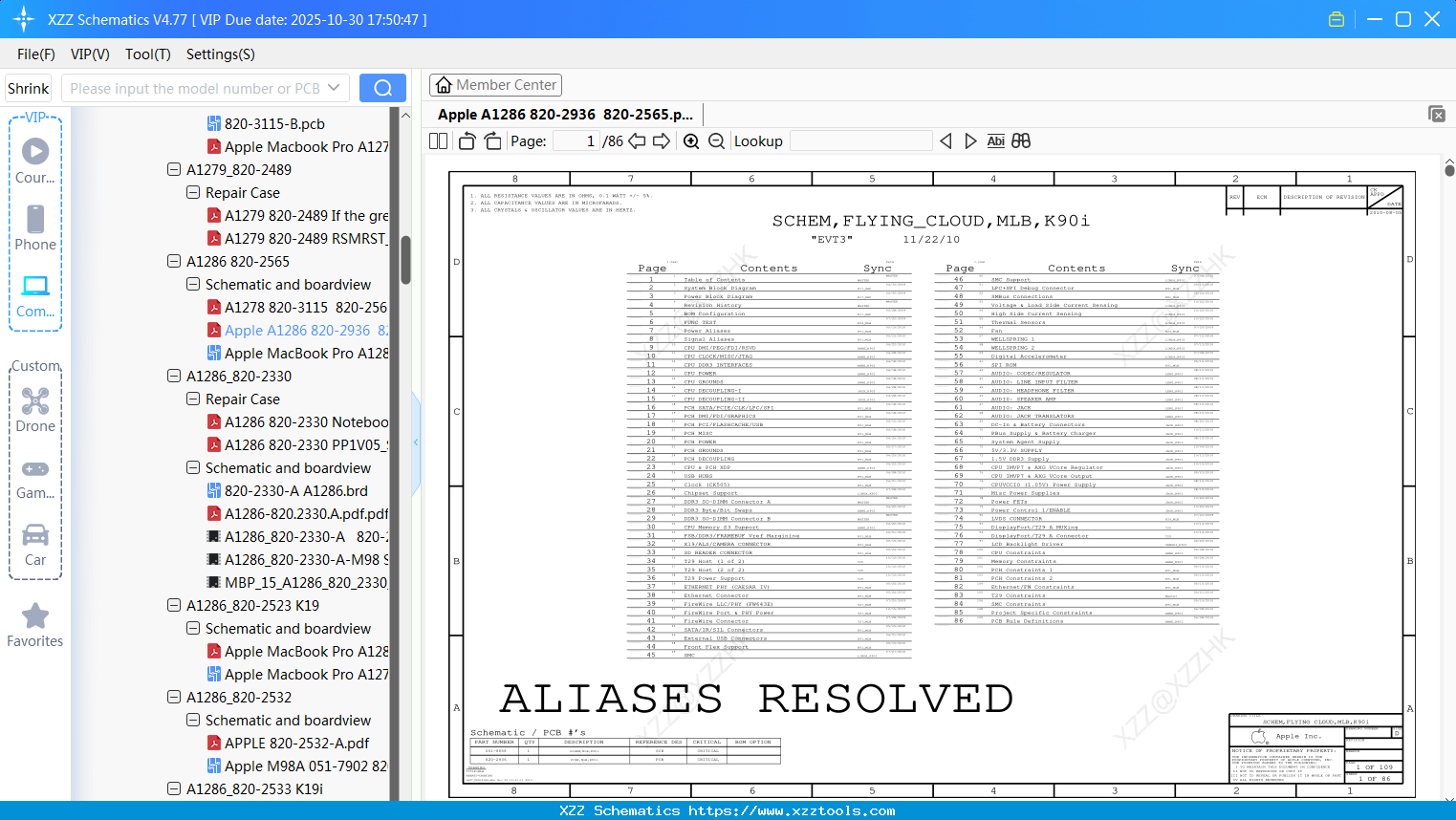The width and height of the screenshot is (1456, 820).
Task: Open the toolbox icon in the title bar
Action: pyautogui.click(x=1336, y=19)
